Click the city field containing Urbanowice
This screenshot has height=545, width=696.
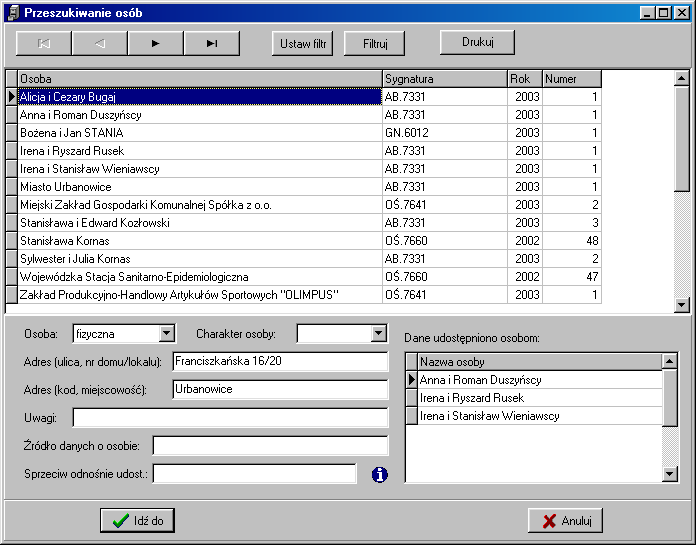[x=280, y=389]
